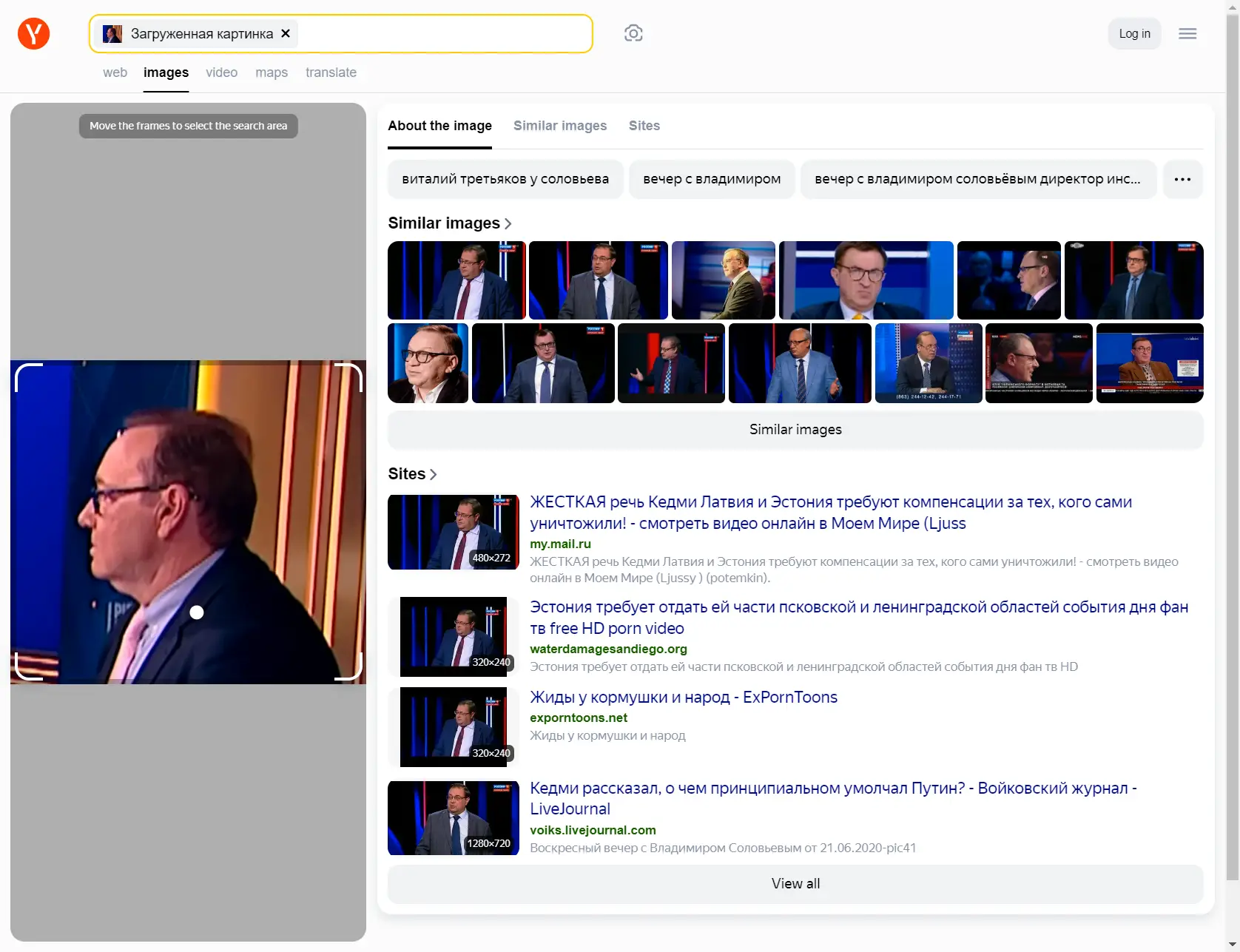Viewport: 1240px width, 952px height.
Task: Open the maps search category
Action: click(x=272, y=72)
